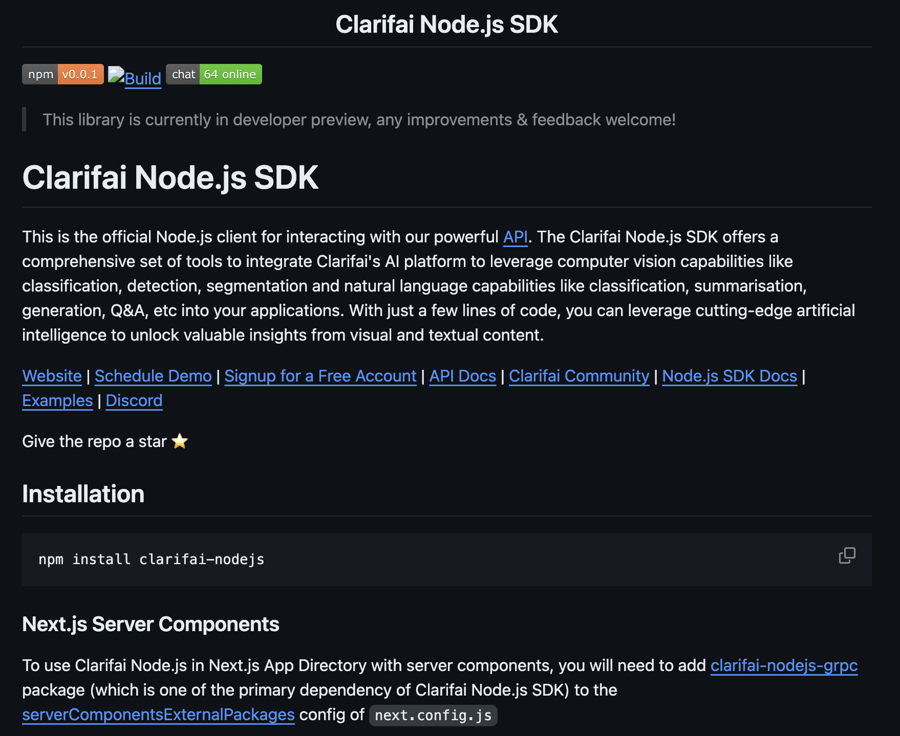This screenshot has height=736, width=900.
Task: Click the npm install clarifai-nodejs command text
Action: click(151, 559)
